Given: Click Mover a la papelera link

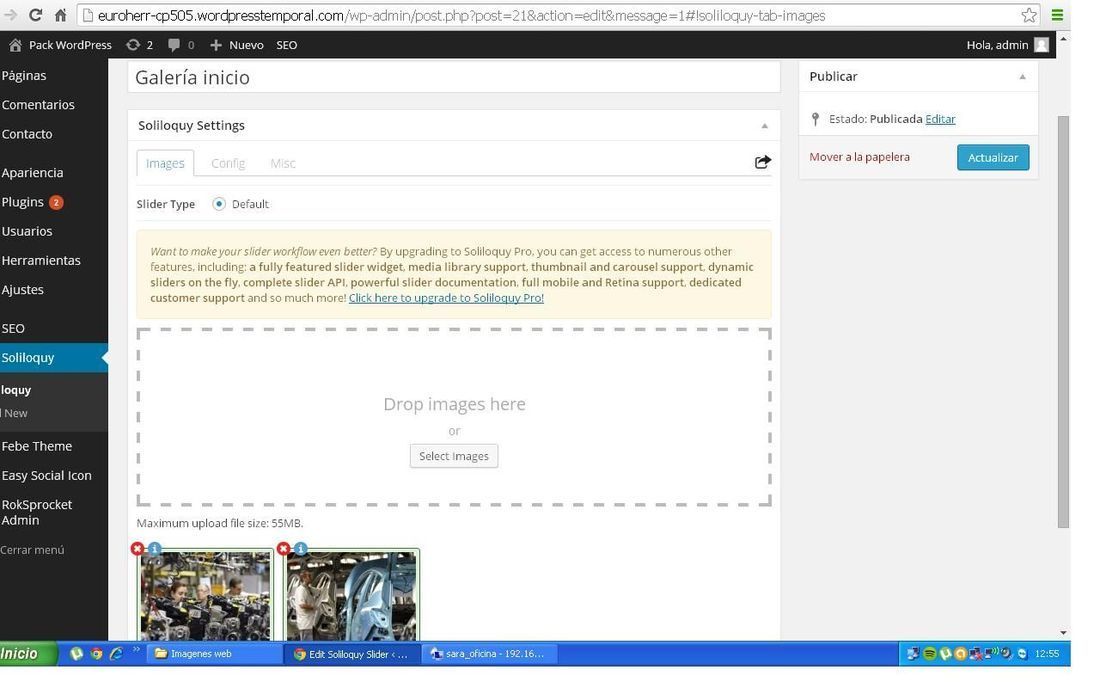Looking at the screenshot, I should 859,157.
